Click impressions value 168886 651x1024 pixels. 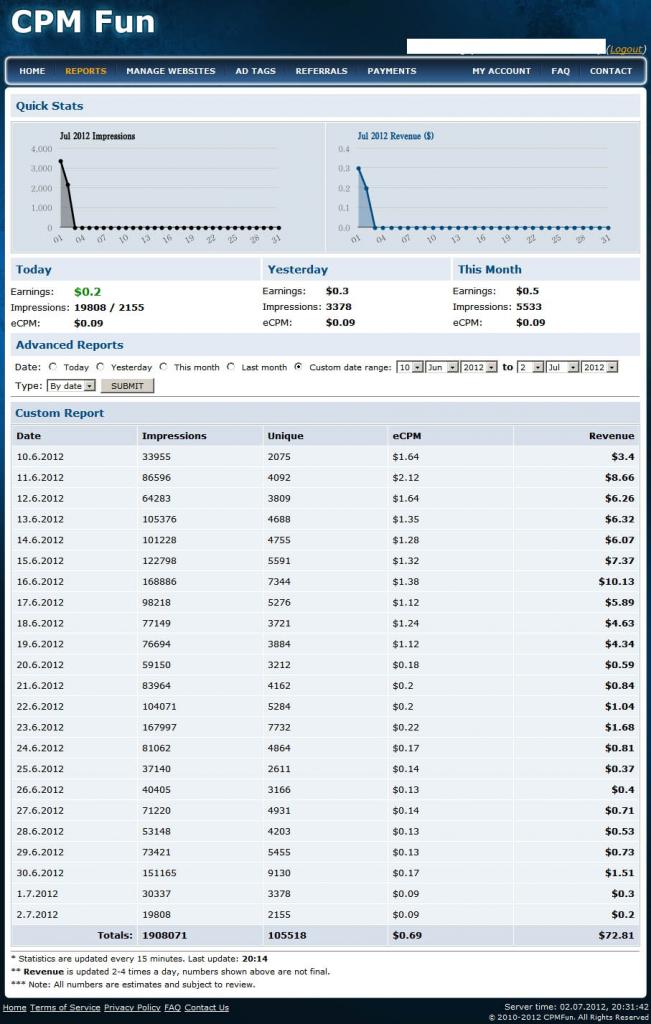[159, 581]
